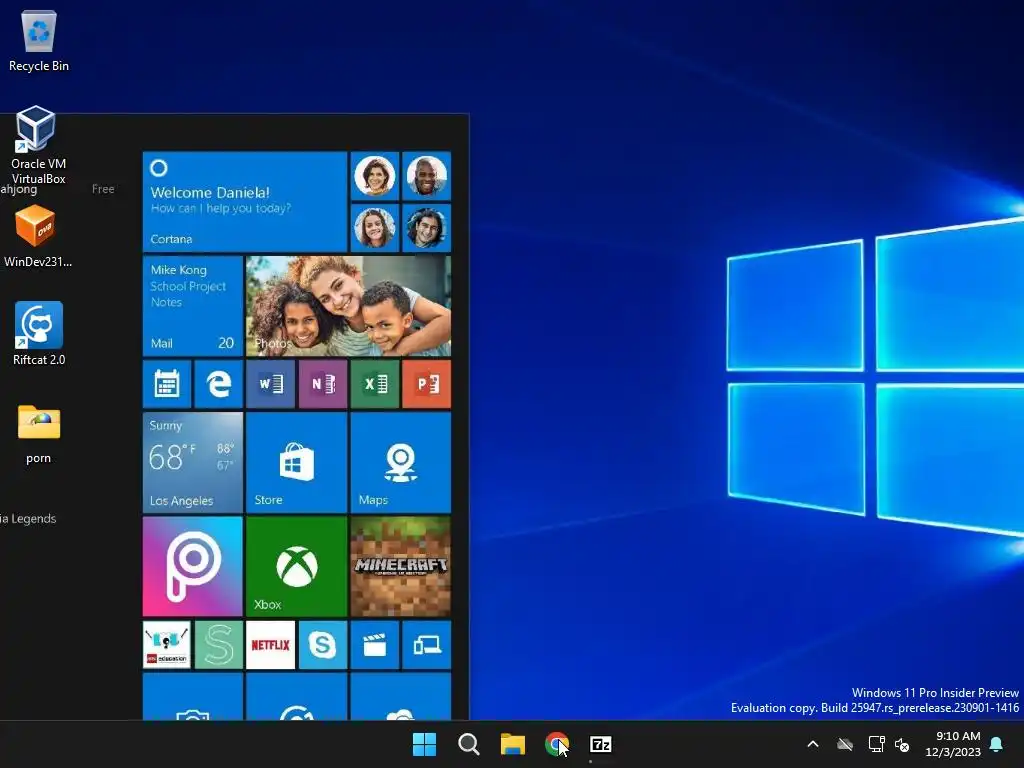Open the Photos tile
Image resolution: width=1024 pixels, height=768 pixels.
(x=349, y=306)
